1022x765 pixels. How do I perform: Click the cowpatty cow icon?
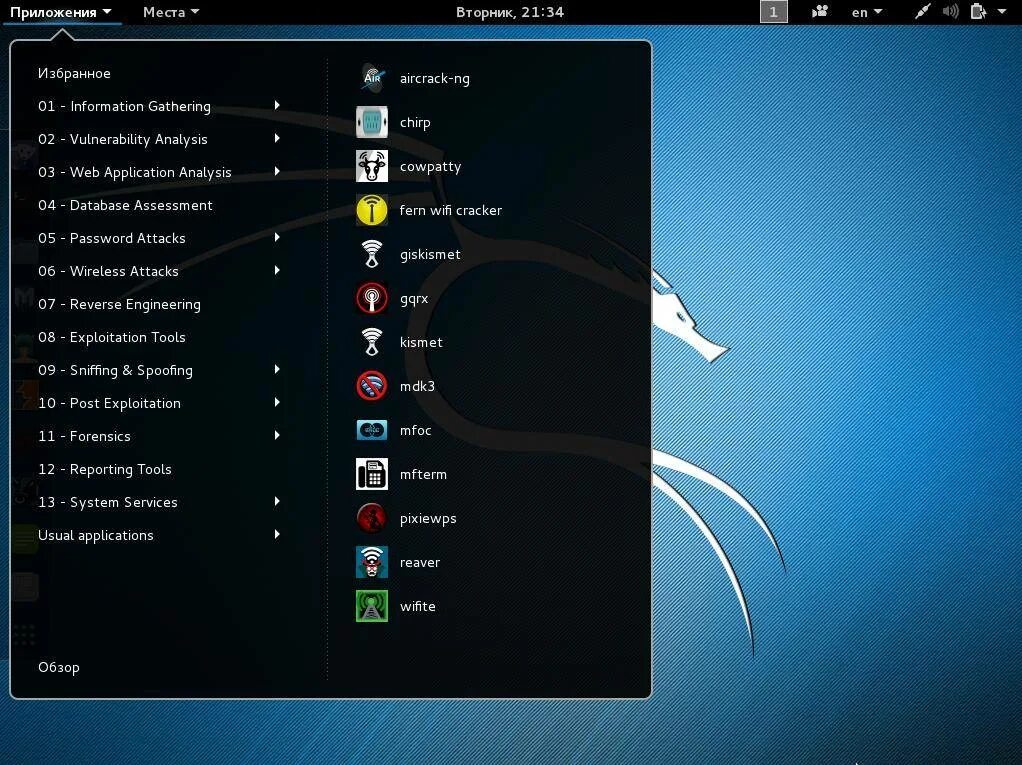[x=372, y=166]
